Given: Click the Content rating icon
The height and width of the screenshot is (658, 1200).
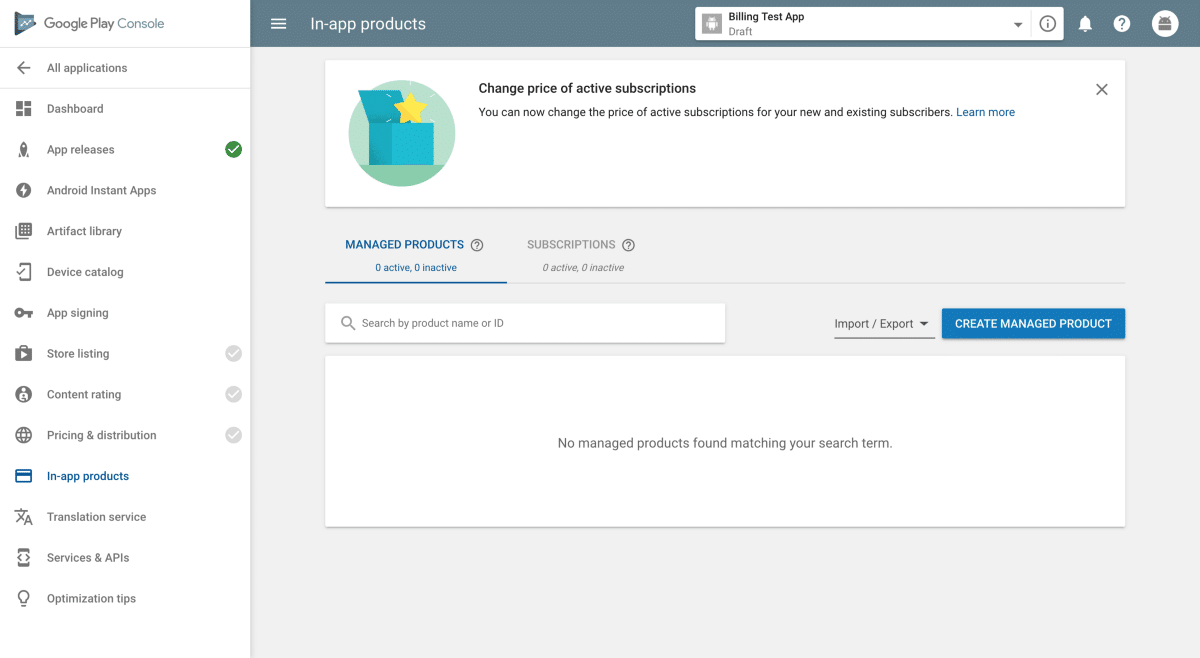Looking at the screenshot, I should (x=24, y=394).
